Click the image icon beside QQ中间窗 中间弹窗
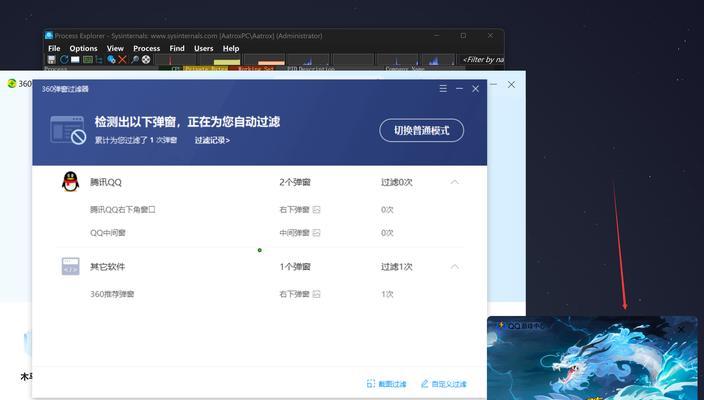 tap(317, 233)
